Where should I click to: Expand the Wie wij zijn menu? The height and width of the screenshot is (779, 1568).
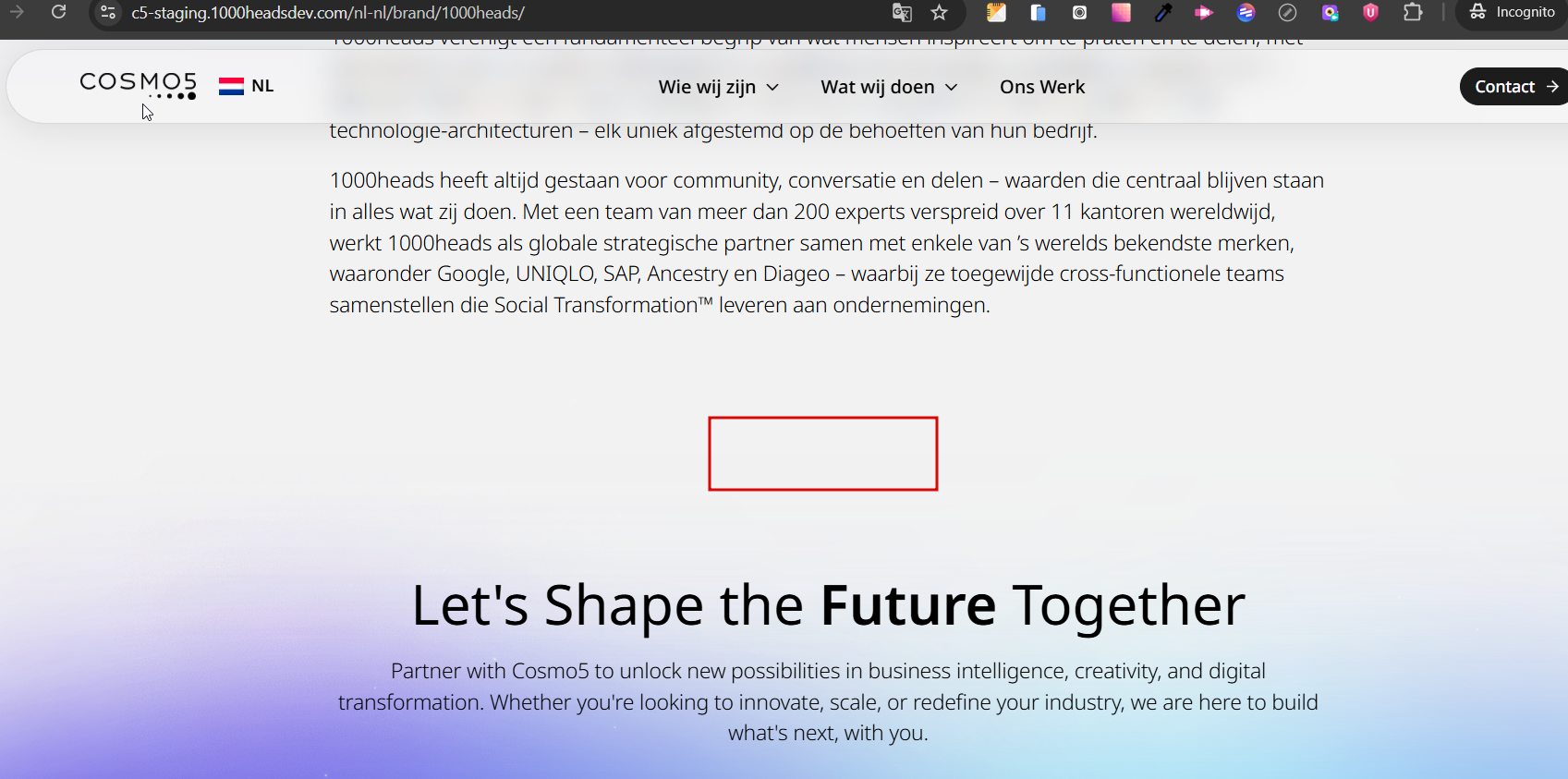coord(719,87)
